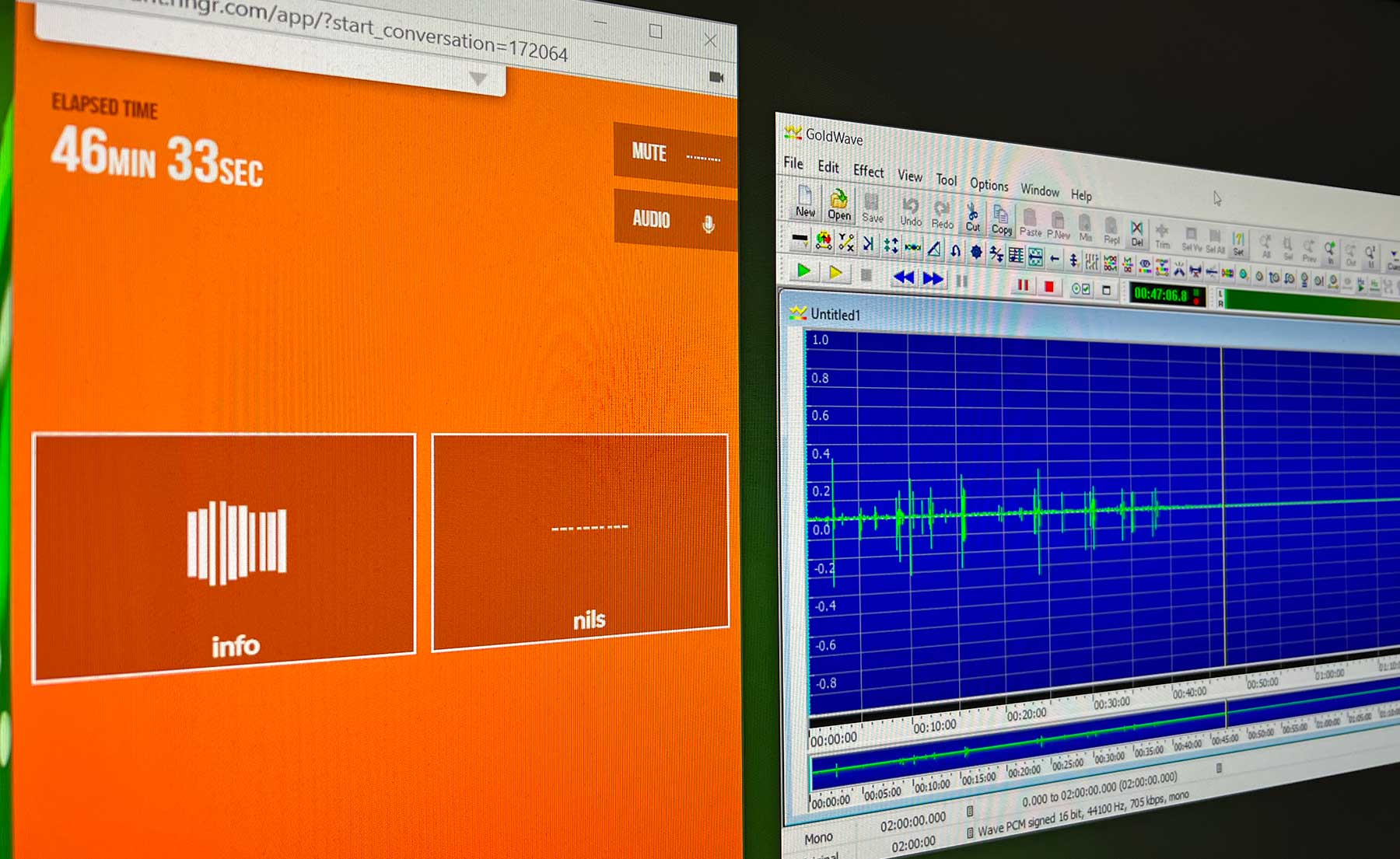
Task: Click the green level meter in GoldWave
Action: [1311, 302]
